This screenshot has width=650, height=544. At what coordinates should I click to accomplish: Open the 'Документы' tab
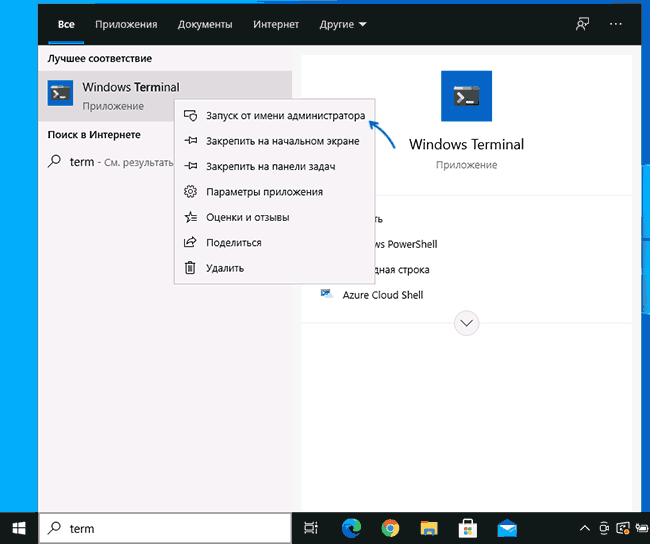pos(205,24)
